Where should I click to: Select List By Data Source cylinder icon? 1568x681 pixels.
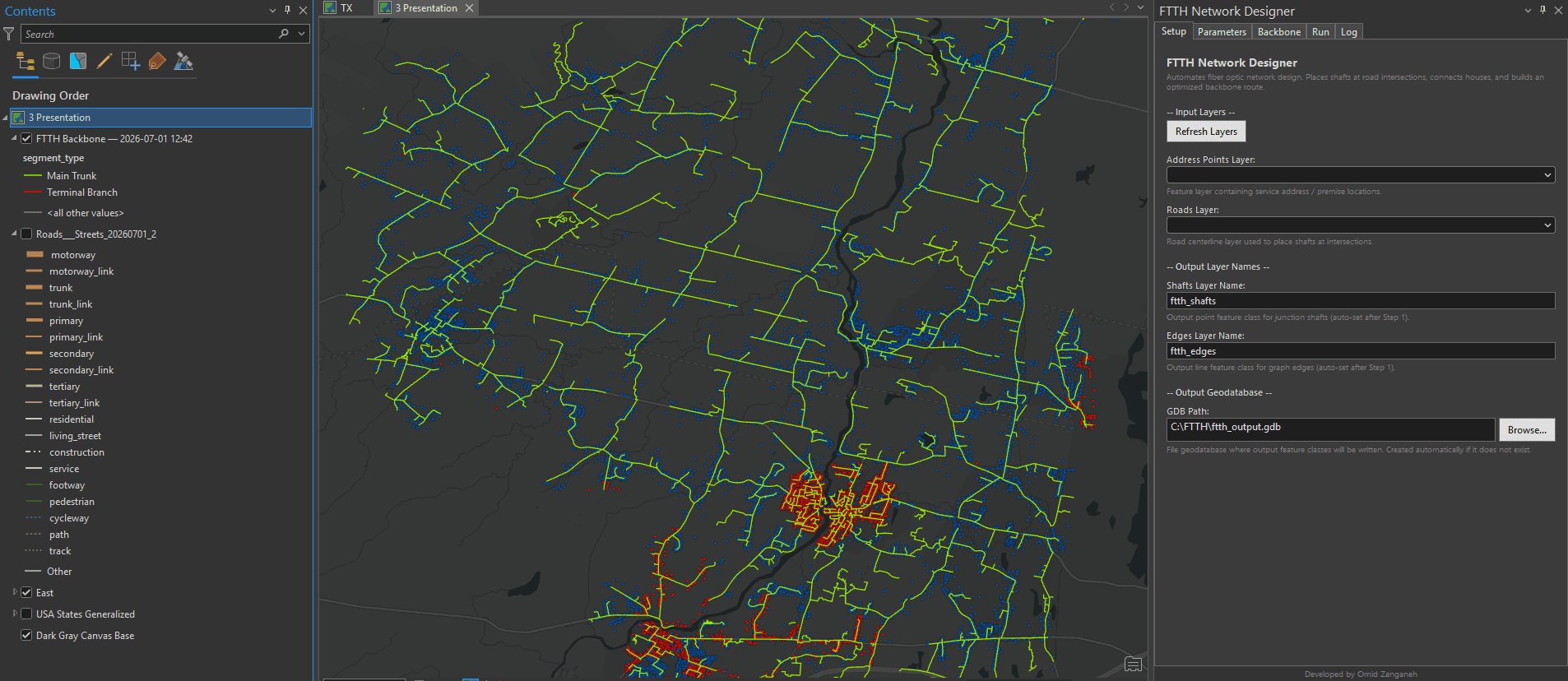coord(51,61)
